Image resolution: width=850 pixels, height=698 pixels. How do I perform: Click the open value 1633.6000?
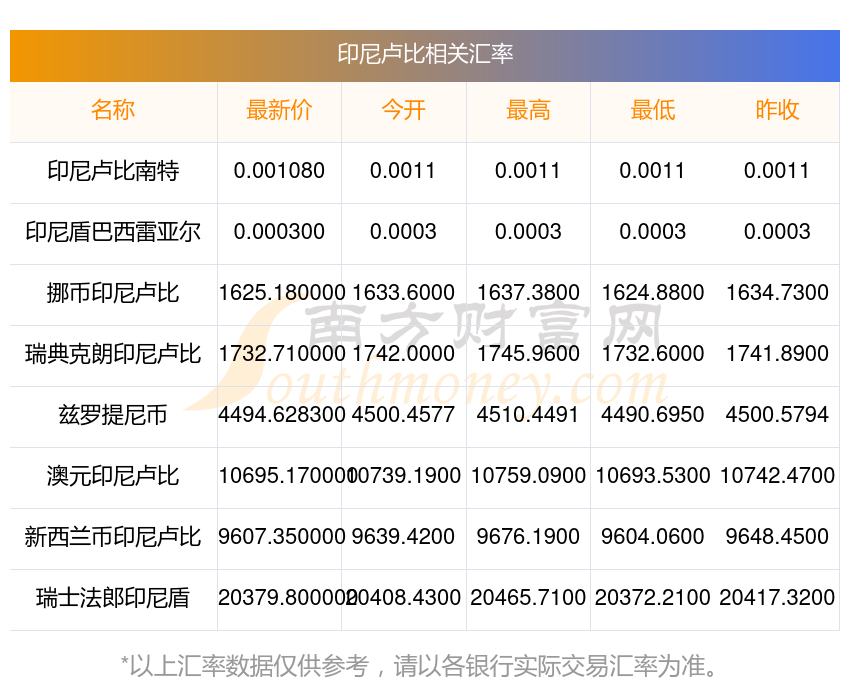click(x=403, y=293)
